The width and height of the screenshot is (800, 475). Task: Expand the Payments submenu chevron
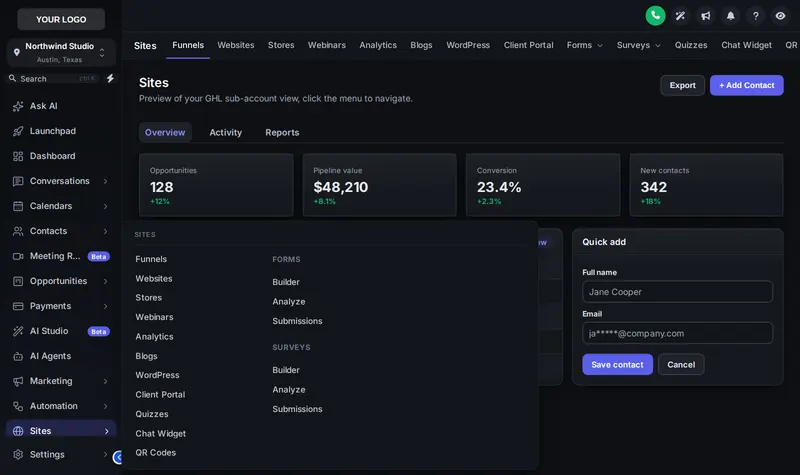[106, 306]
